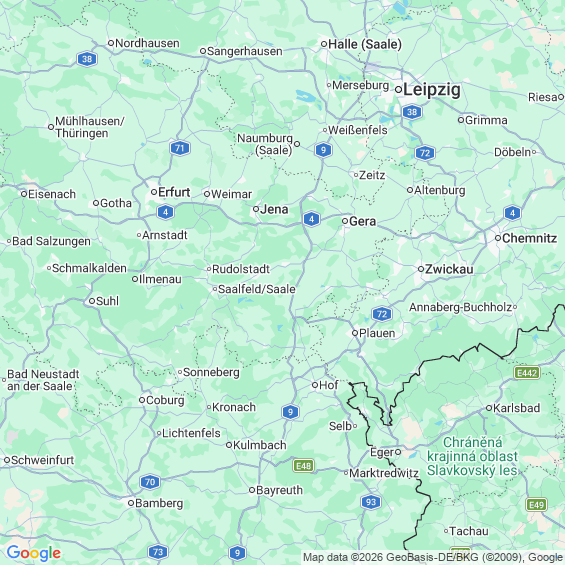
Task: Click the A73 highway shield
Action: tap(158, 552)
